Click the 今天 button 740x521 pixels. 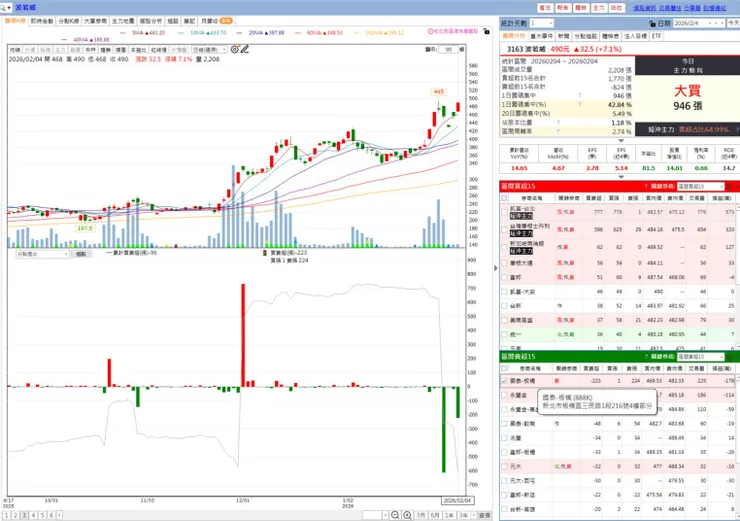point(733,23)
